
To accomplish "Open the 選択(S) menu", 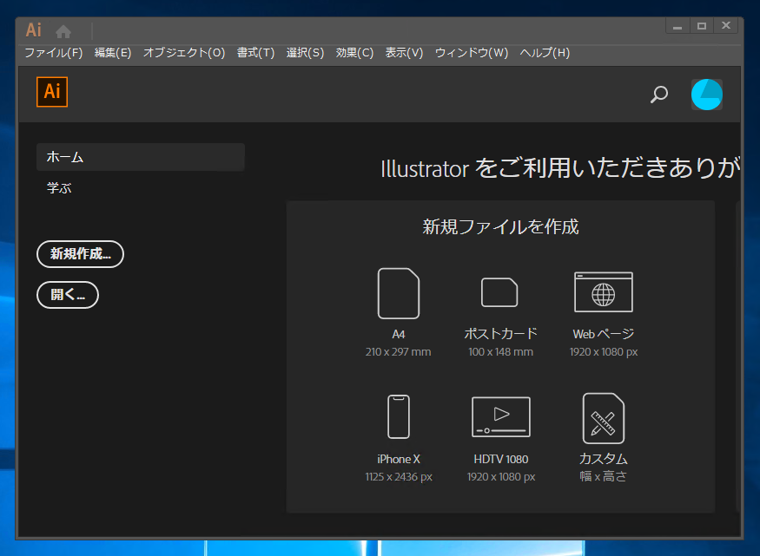I will point(305,52).
